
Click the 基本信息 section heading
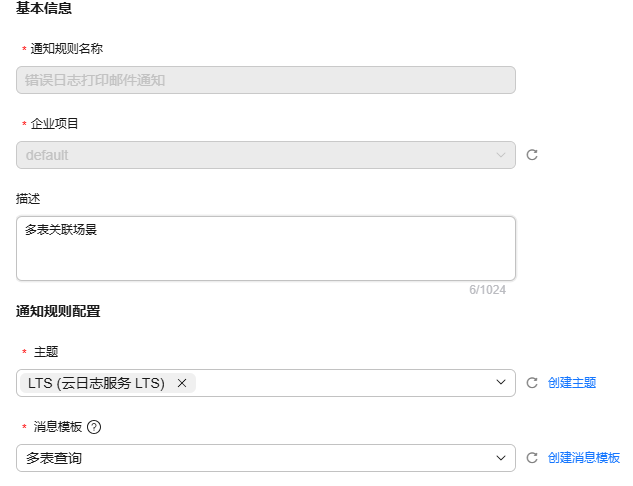(44, 8)
